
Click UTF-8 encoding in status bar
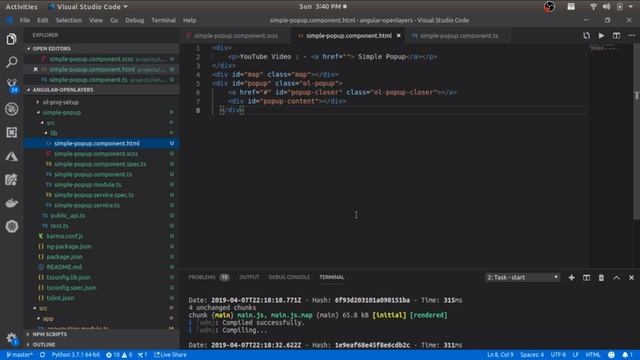tap(558, 355)
